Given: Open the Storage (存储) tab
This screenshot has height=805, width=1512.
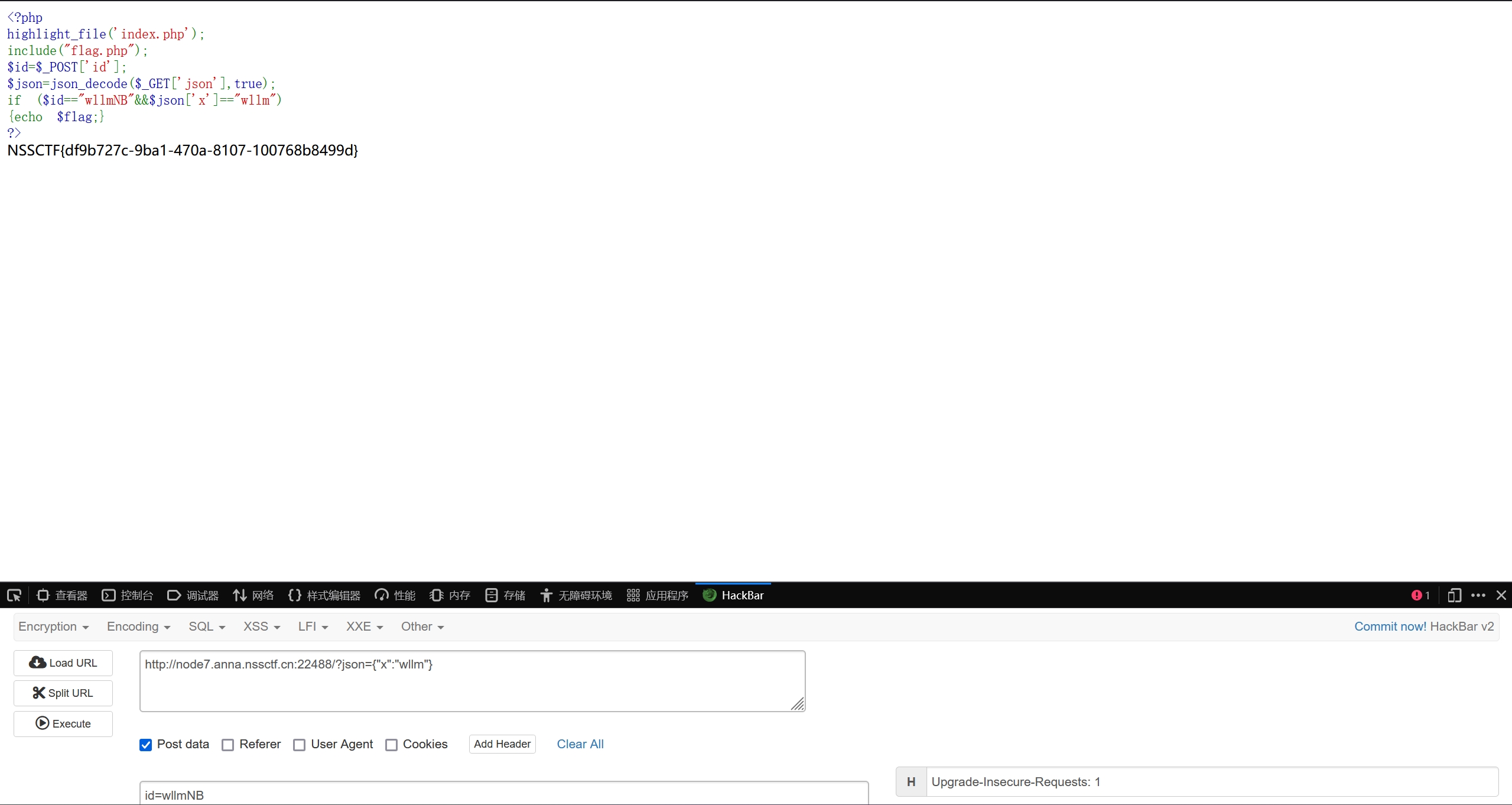Looking at the screenshot, I should tap(505, 595).
